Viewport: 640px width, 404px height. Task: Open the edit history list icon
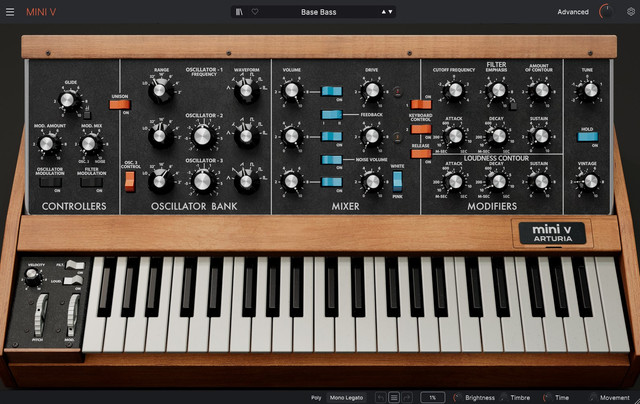pos(394,397)
